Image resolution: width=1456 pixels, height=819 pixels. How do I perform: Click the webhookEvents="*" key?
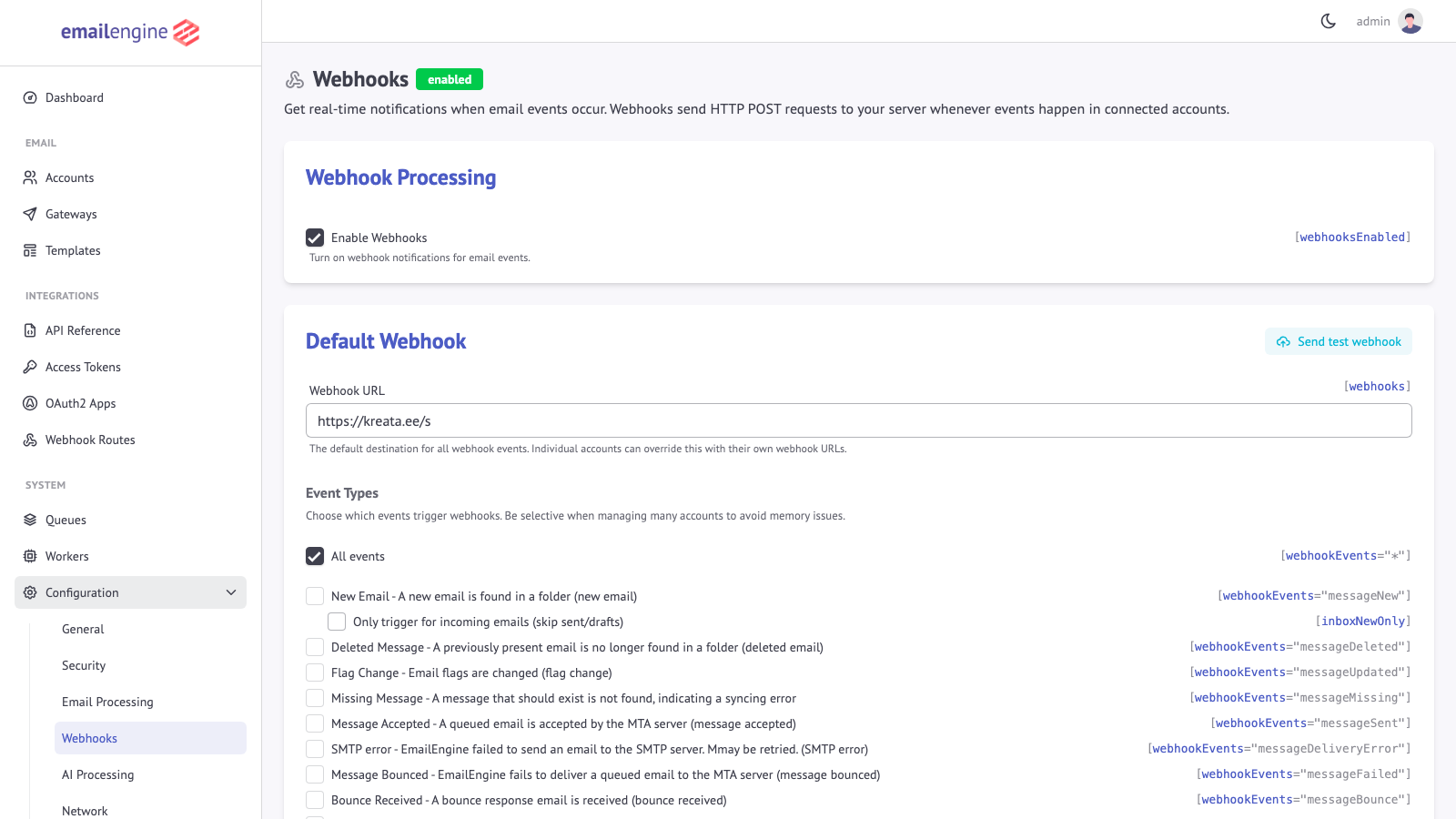click(x=1347, y=555)
